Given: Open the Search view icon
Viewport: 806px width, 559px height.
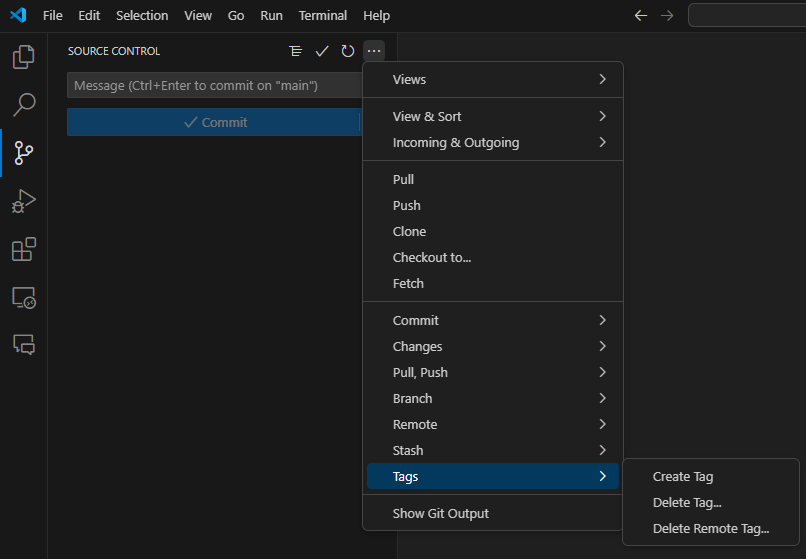Looking at the screenshot, I should pyautogui.click(x=23, y=104).
